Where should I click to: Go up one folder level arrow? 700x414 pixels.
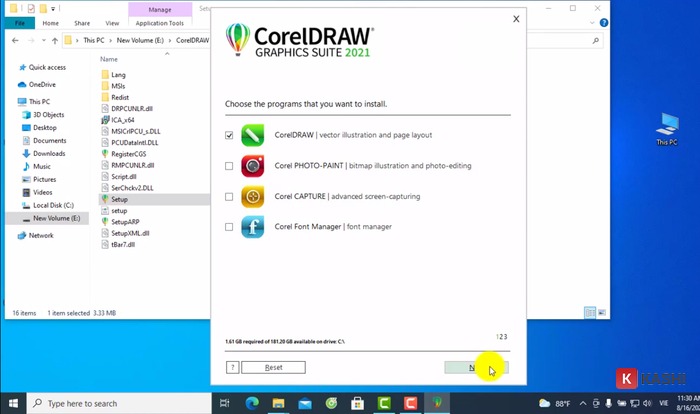coord(54,41)
